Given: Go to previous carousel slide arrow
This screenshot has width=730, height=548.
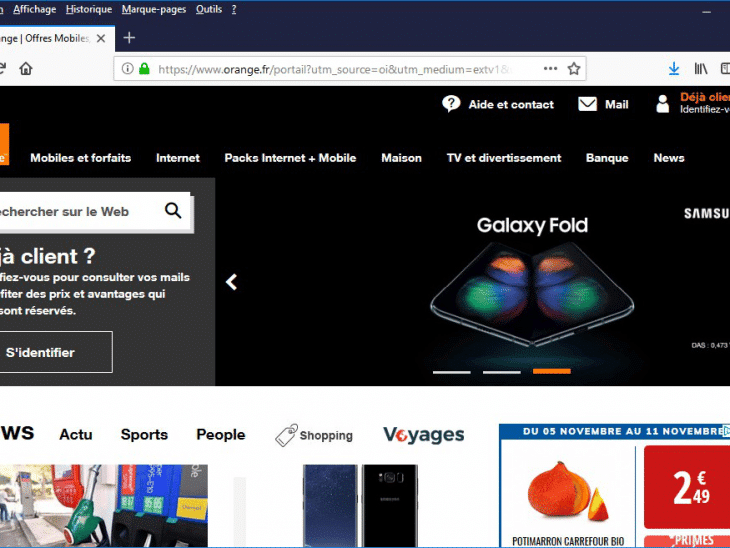Looking at the screenshot, I should (231, 282).
